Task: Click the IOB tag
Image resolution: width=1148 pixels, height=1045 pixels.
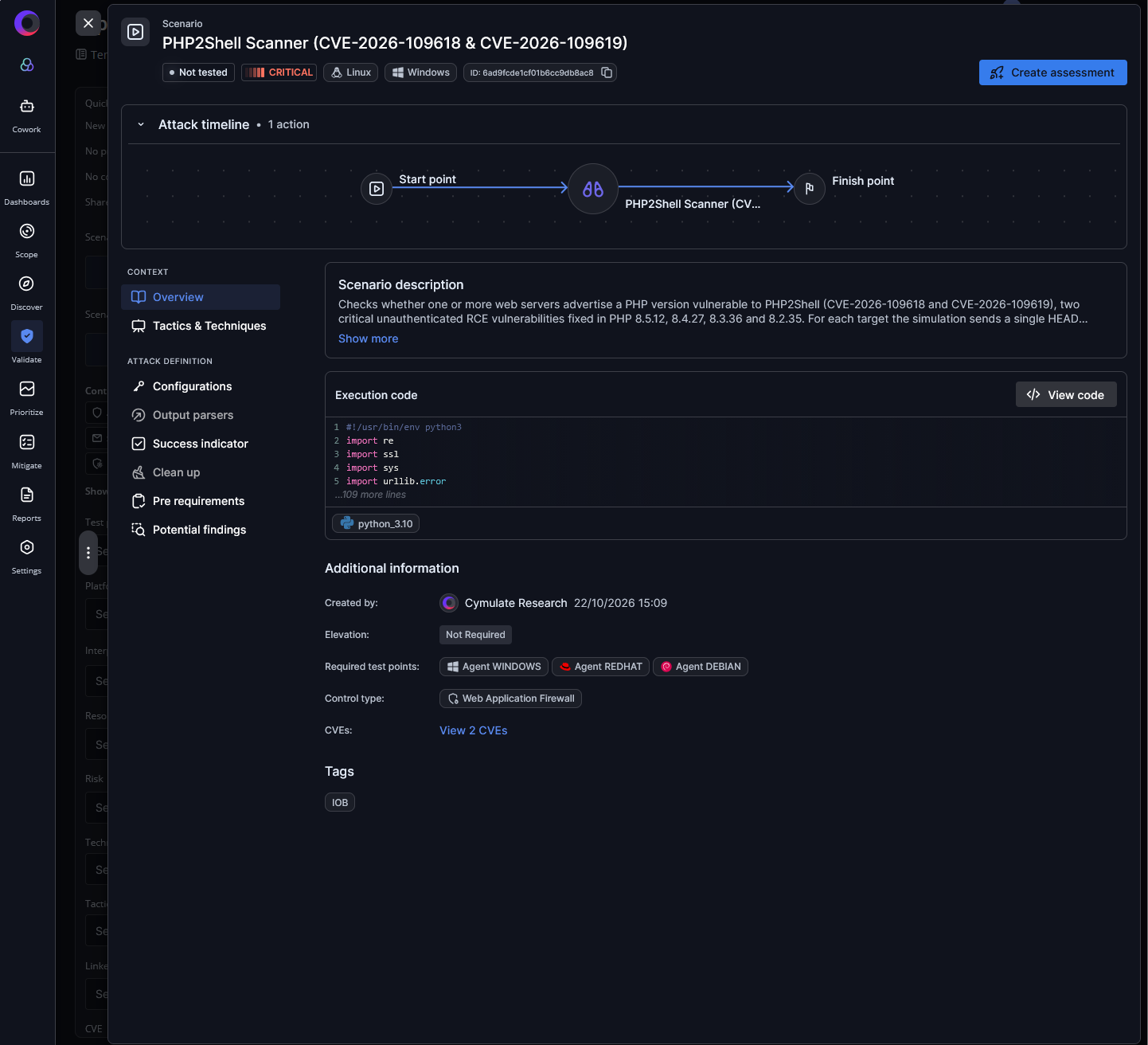Action: click(x=340, y=802)
